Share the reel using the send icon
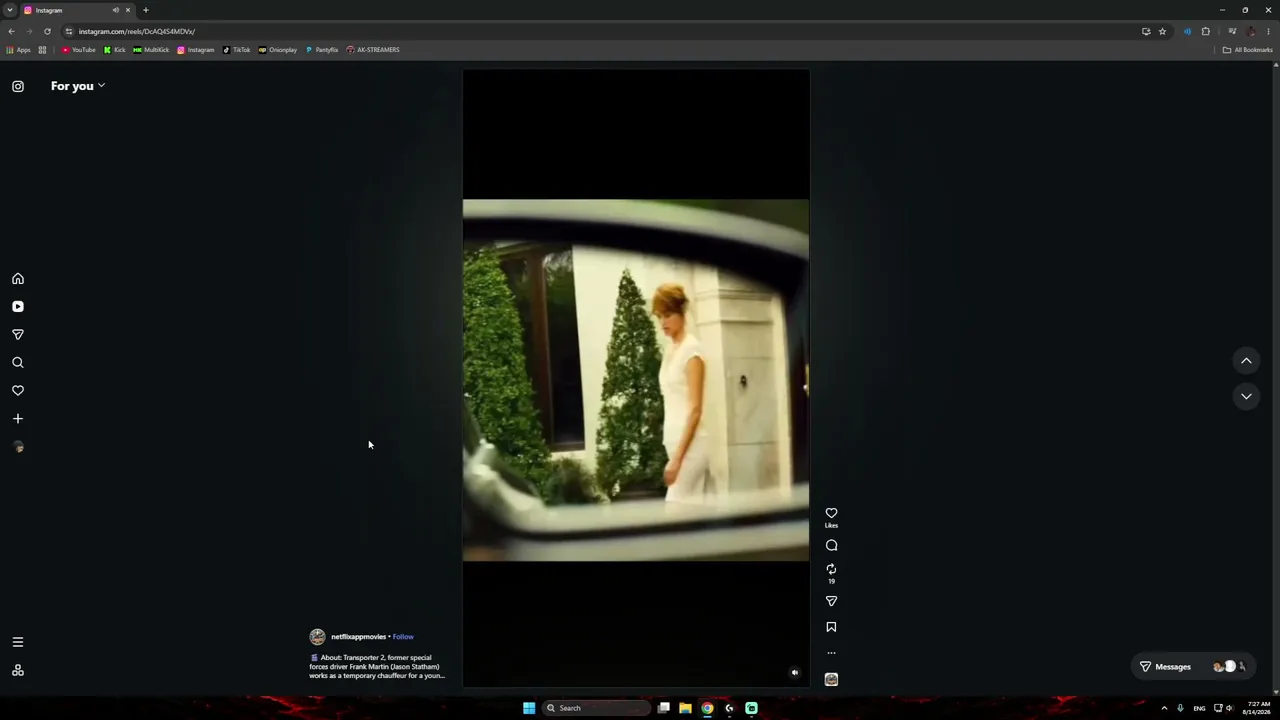The image size is (1280, 720). tap(831, 601)
